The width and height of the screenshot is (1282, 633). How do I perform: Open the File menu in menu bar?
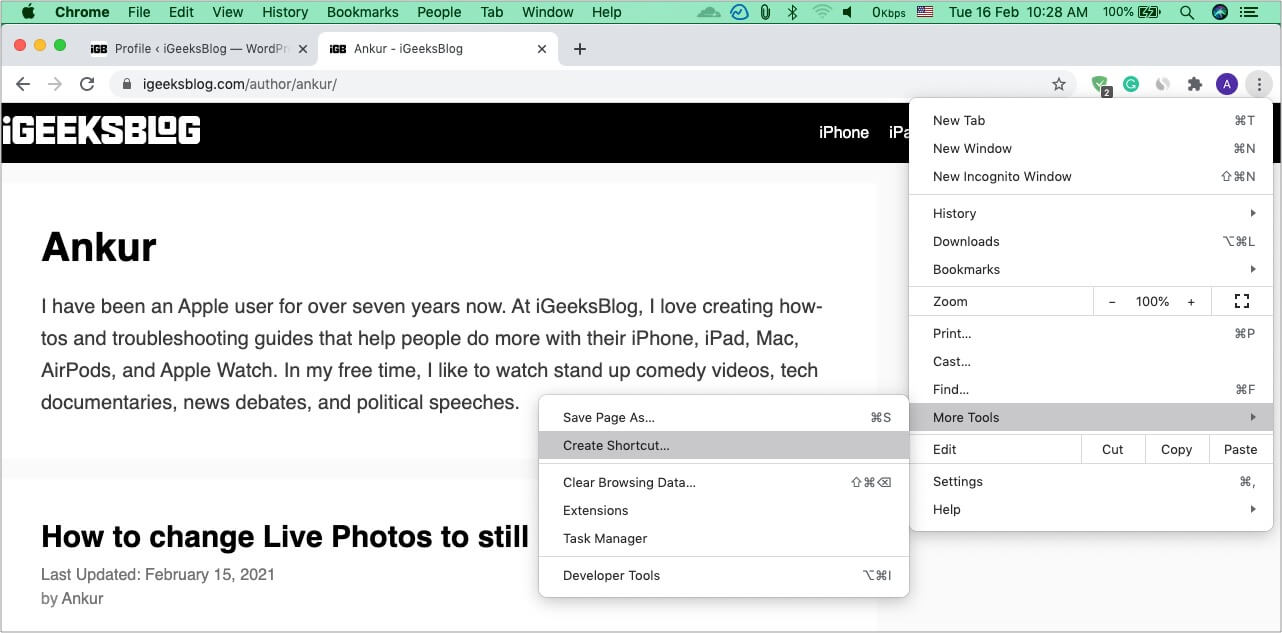pyautogui.click(x=139, y=12)
